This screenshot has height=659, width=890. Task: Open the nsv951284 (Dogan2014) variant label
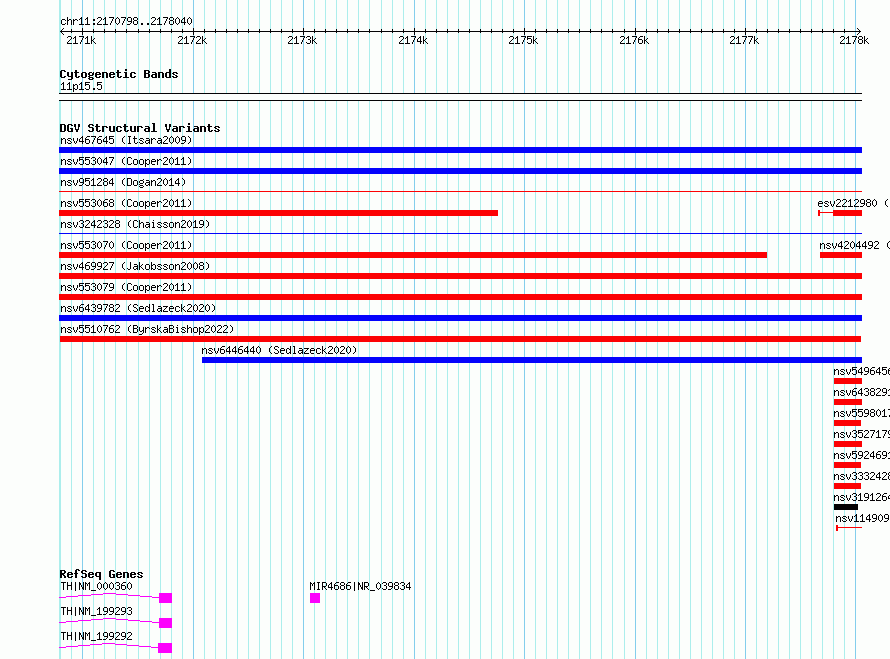coord(123,182)
